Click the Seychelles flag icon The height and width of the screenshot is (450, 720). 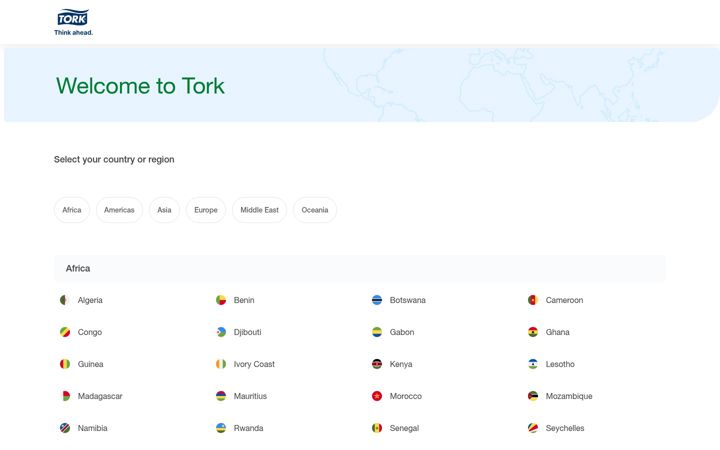(533, 428)
